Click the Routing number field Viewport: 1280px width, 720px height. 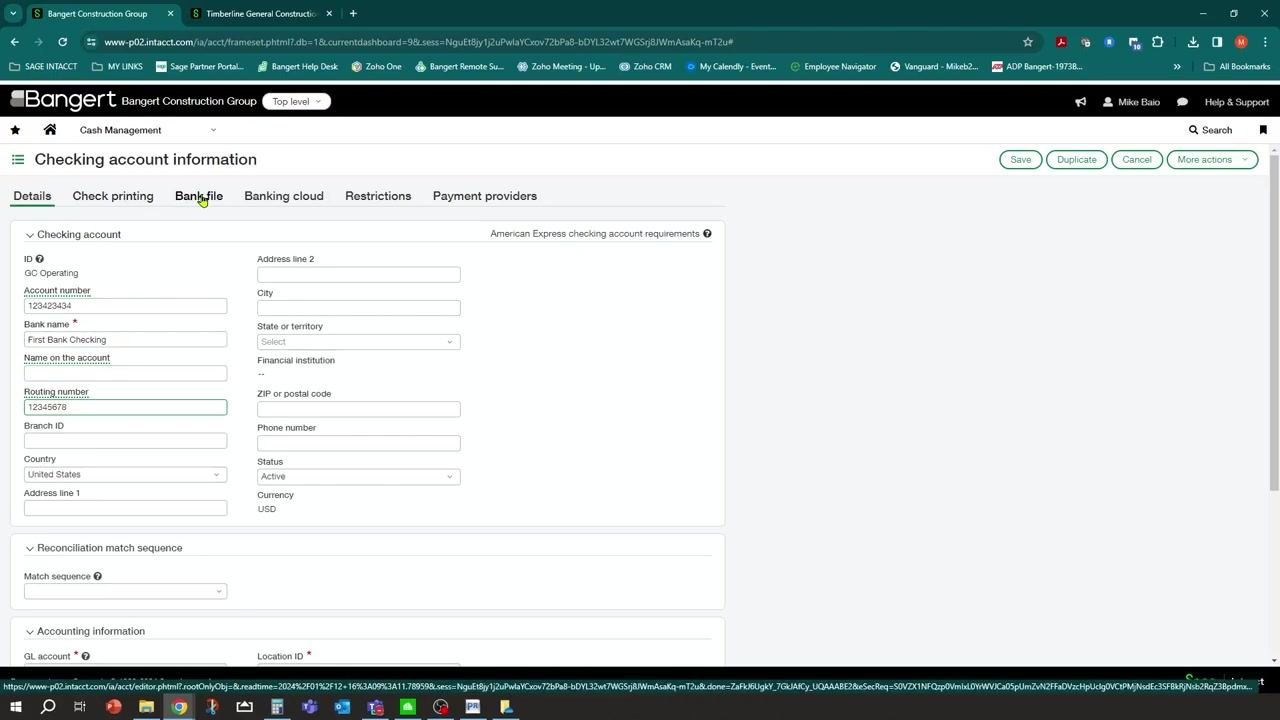click(125, 407)
